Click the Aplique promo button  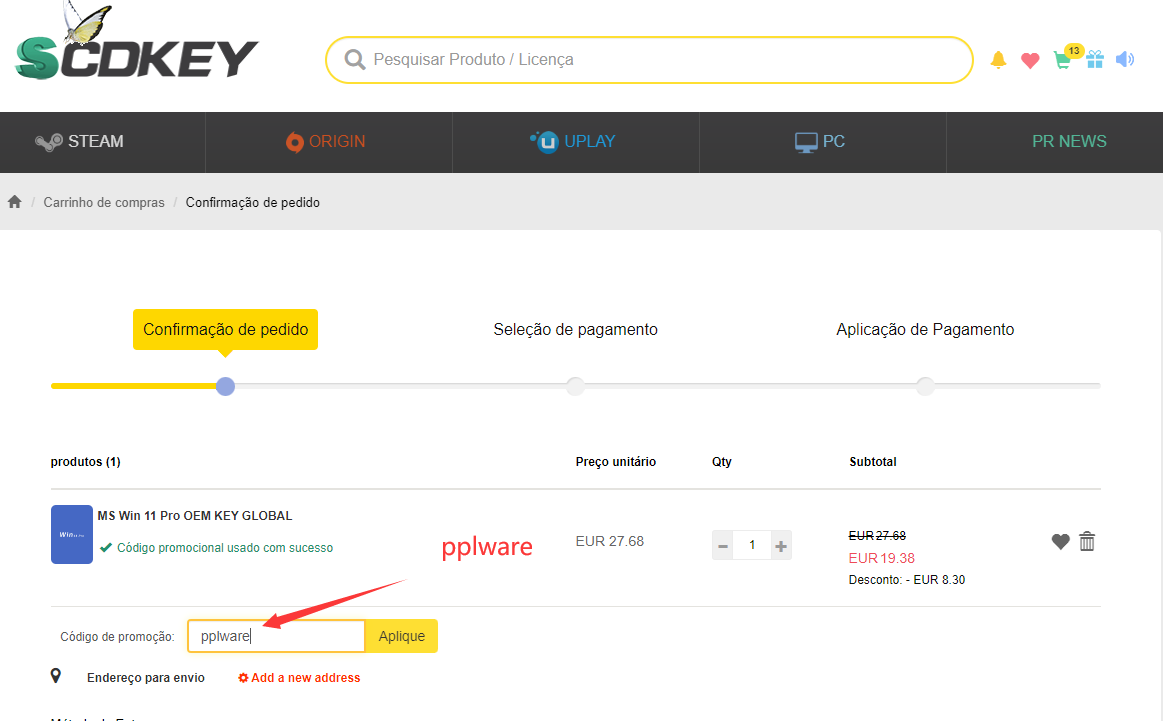point(402,636)
